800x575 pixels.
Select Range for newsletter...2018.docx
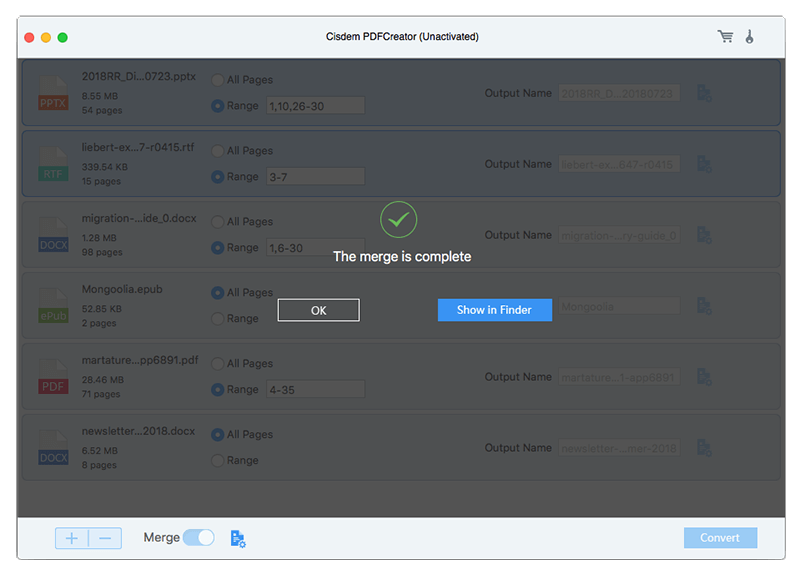(x=217, y=460)
